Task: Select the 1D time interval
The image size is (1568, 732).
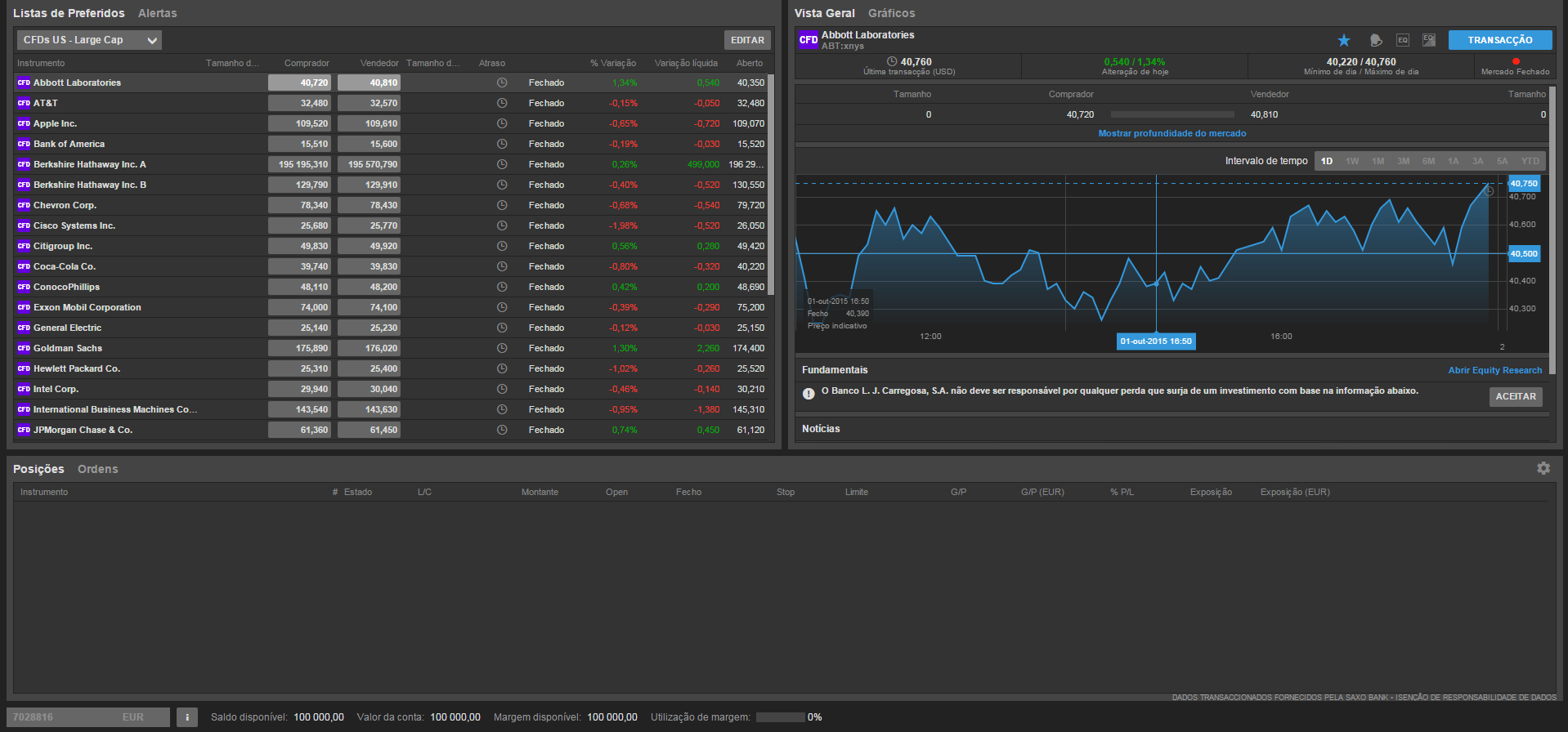Action: 1327,161
